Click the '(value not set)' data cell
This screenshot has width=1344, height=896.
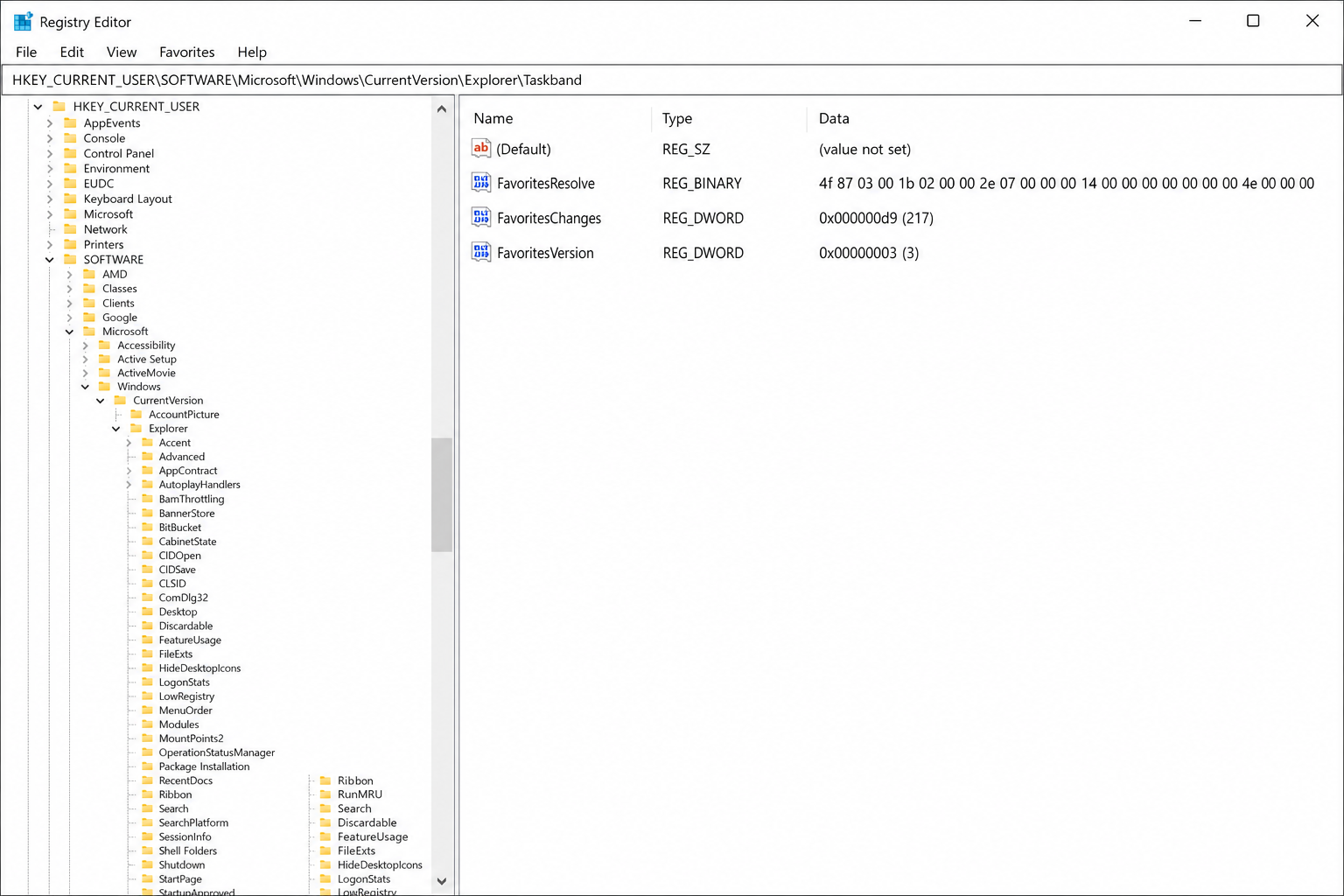coord(864,149)
